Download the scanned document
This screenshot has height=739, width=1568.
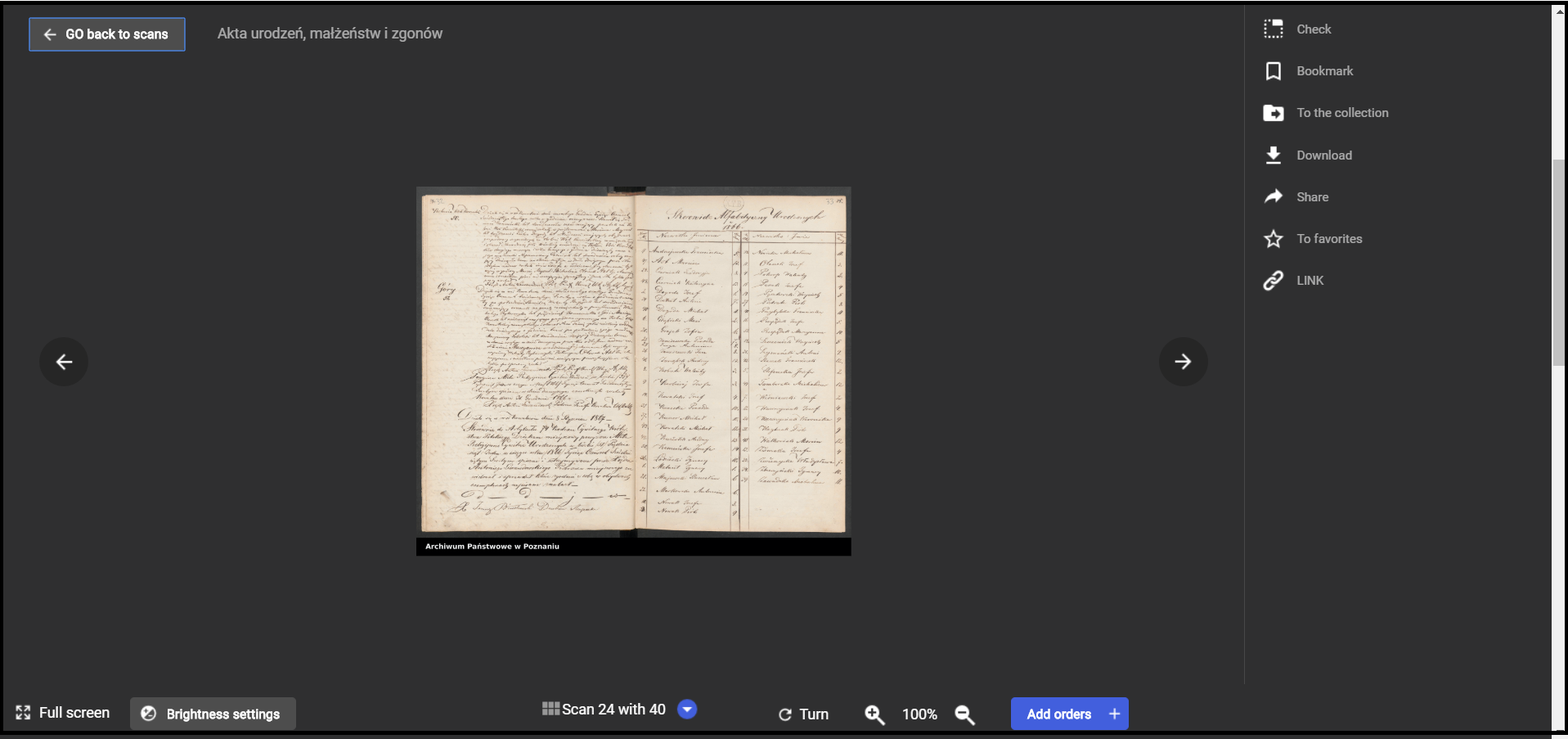[1273, 155]
